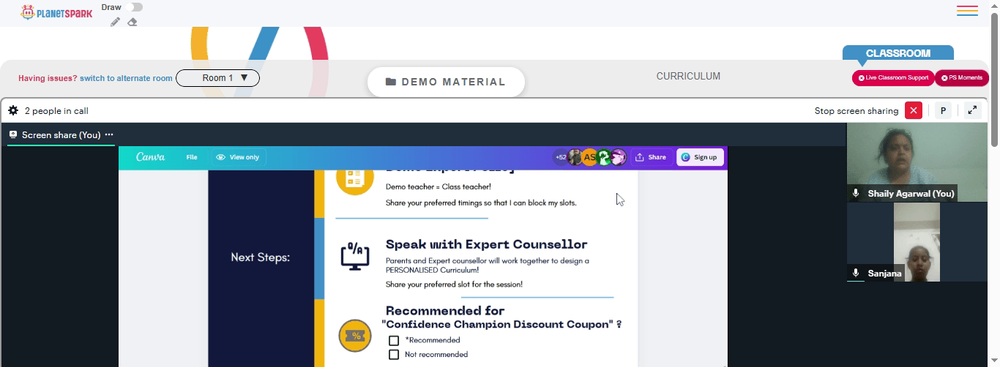Screen dimensions: 1000x367
Task: Check the *Recommended checkbox
Action: (x=394, y=341)
